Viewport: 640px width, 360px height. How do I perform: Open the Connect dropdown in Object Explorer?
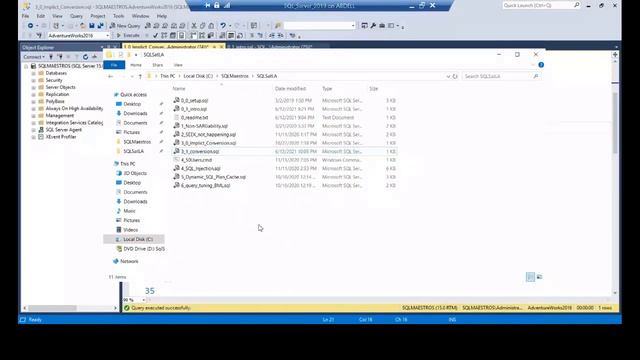[34, 57]
